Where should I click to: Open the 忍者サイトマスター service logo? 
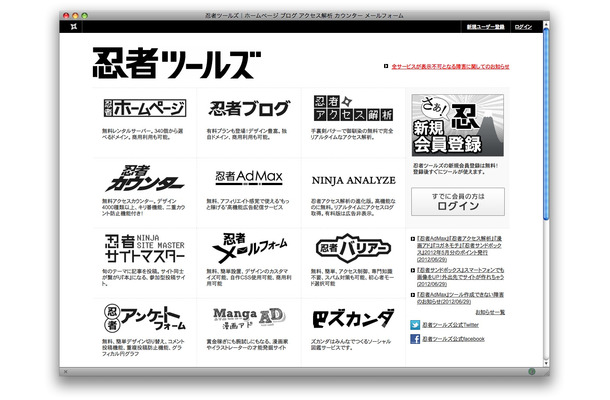pos(145,248)
